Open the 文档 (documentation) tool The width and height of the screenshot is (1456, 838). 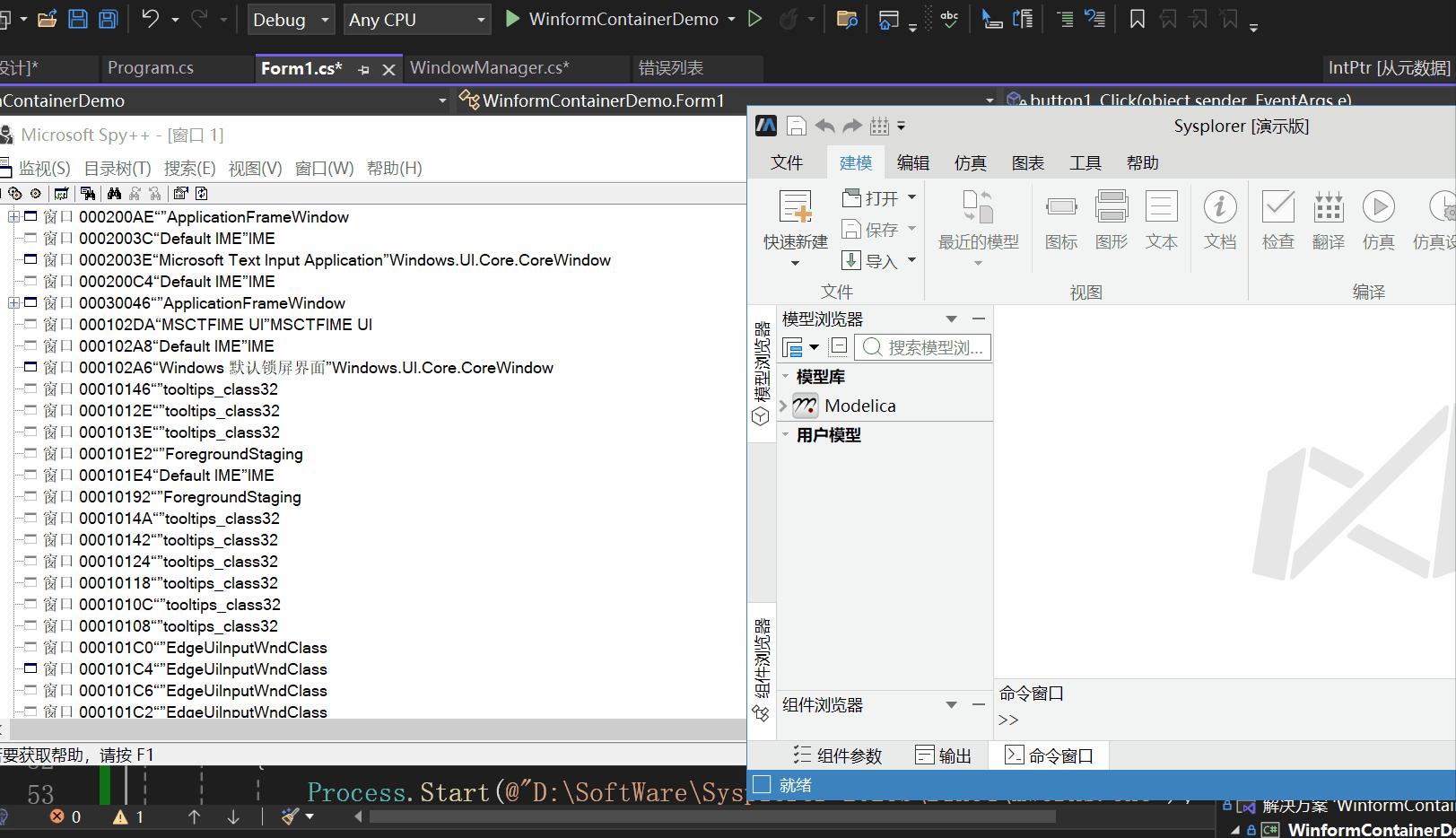point(1220,219)
